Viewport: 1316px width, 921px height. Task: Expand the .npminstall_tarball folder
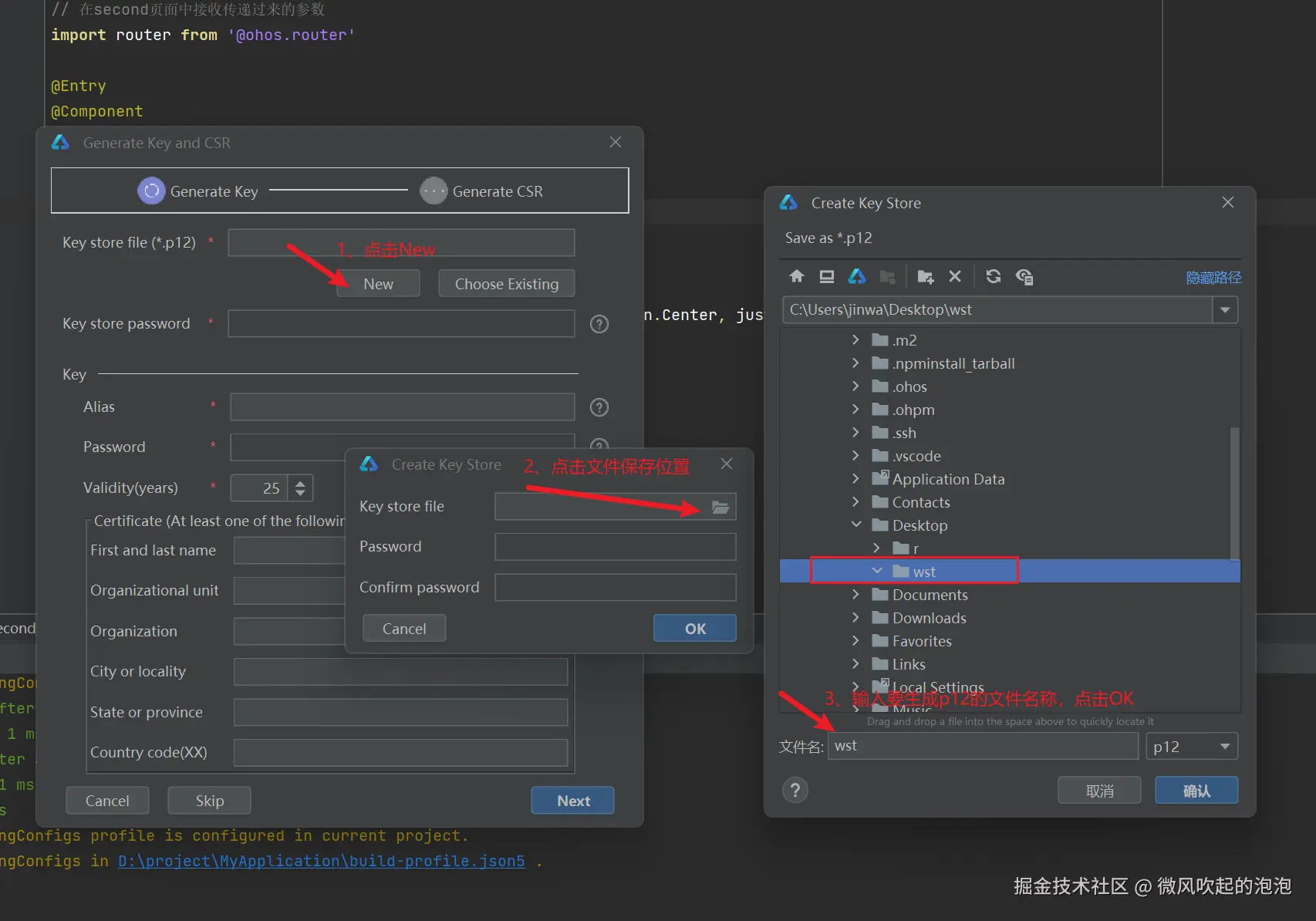point(855,363)
